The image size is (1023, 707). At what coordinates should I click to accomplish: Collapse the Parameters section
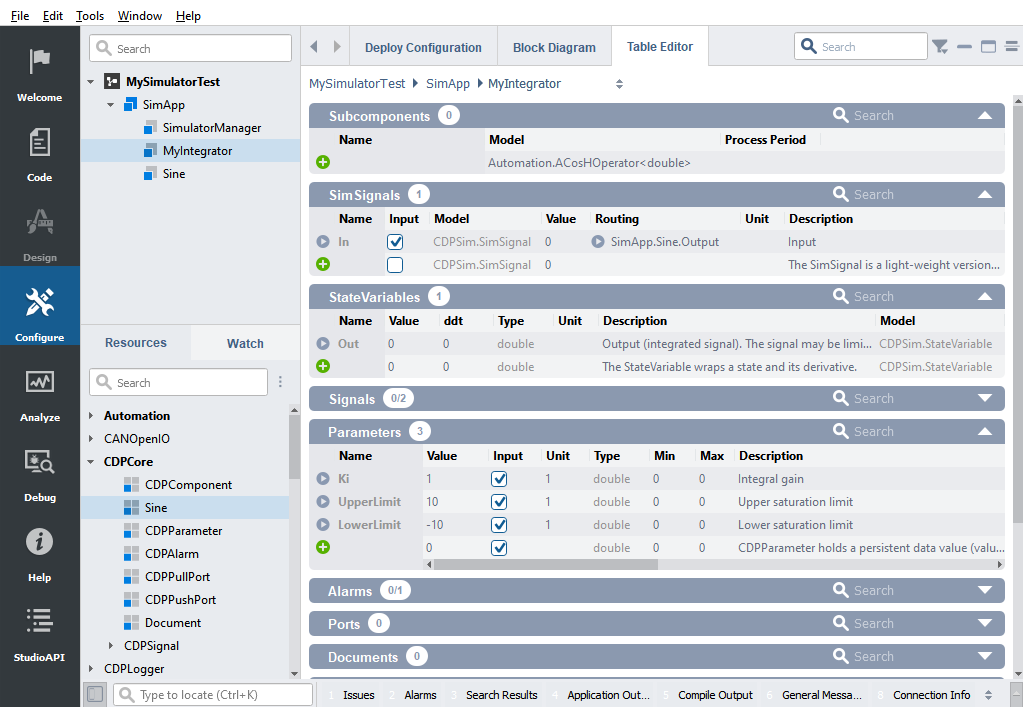984,432
